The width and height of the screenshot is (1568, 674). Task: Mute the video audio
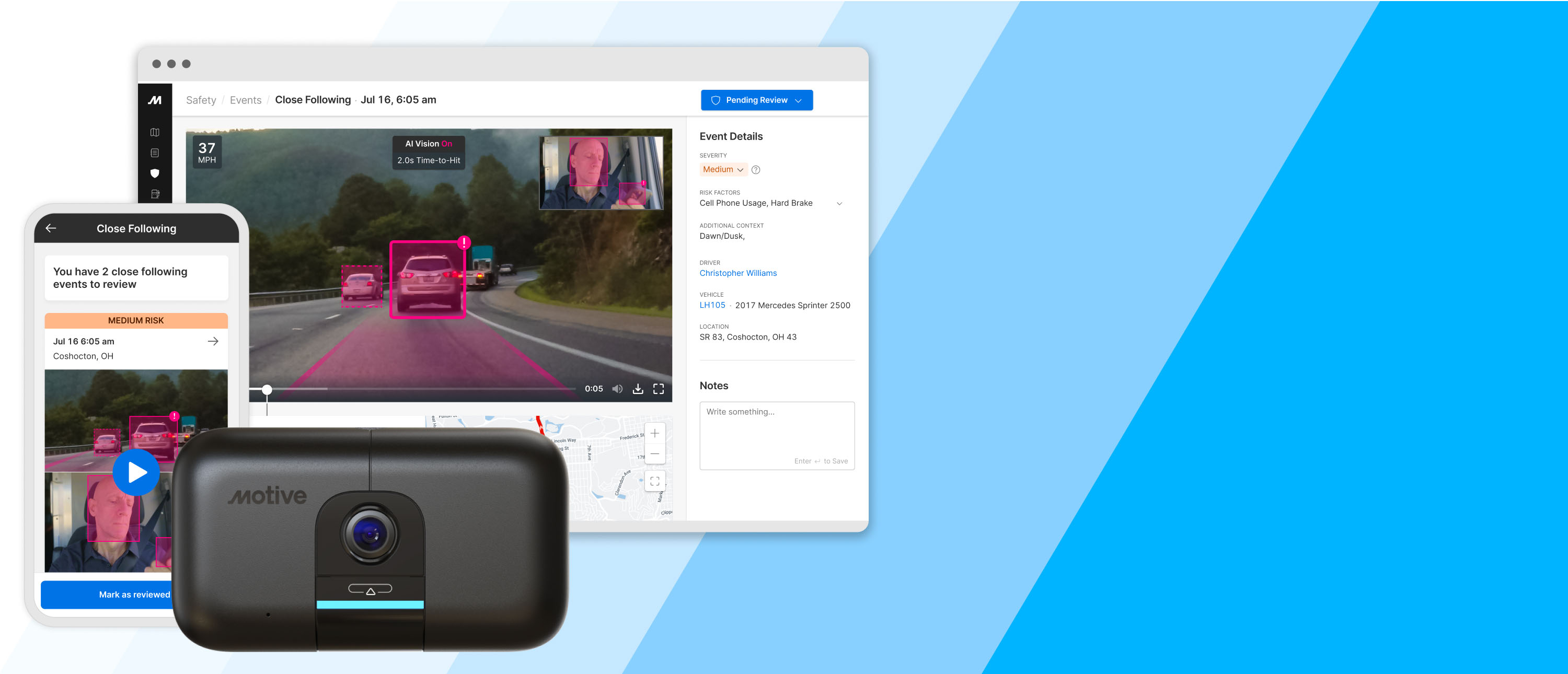click(x=617, y=388)
